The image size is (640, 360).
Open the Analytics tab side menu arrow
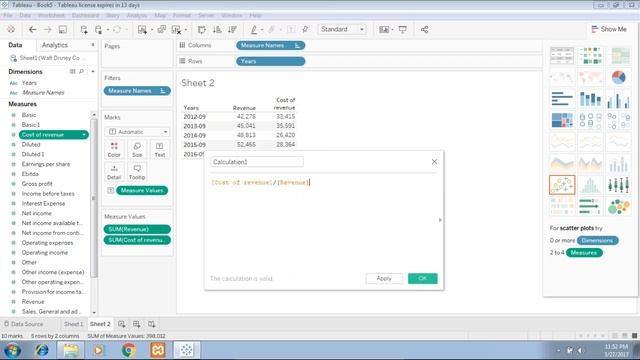(93, 45)
